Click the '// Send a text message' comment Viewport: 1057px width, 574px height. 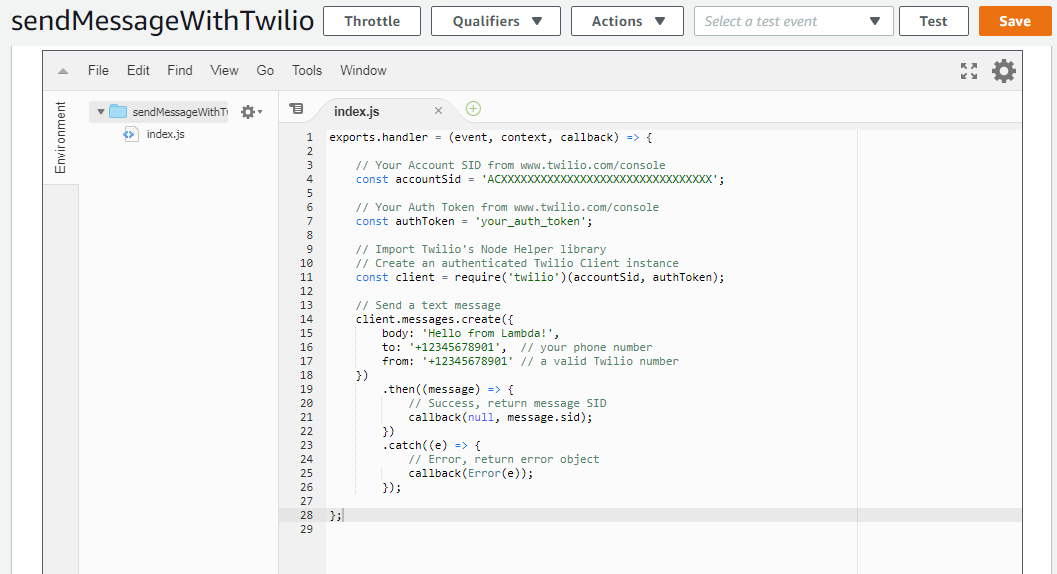pyautogui.click(x=428, y=306)
